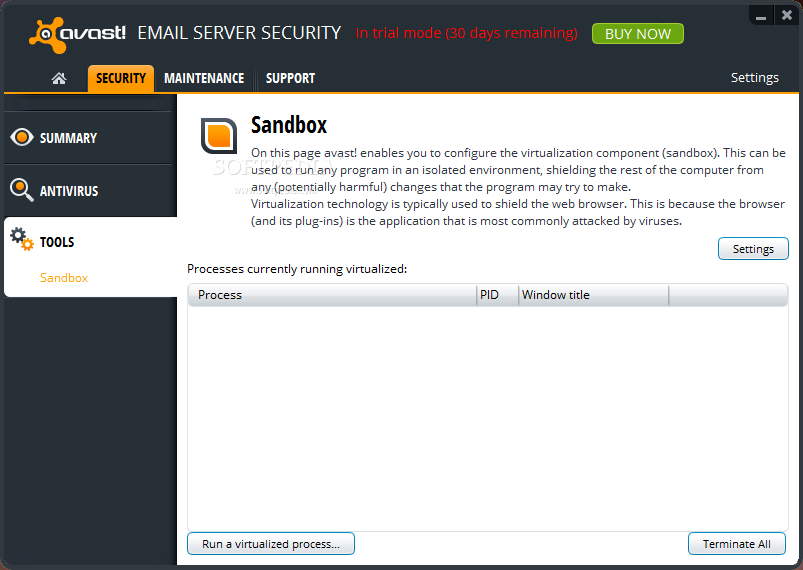This screenshot has width=803, height=570.
Task: Switch to the SECURITY tab
Action: (121, 78)
